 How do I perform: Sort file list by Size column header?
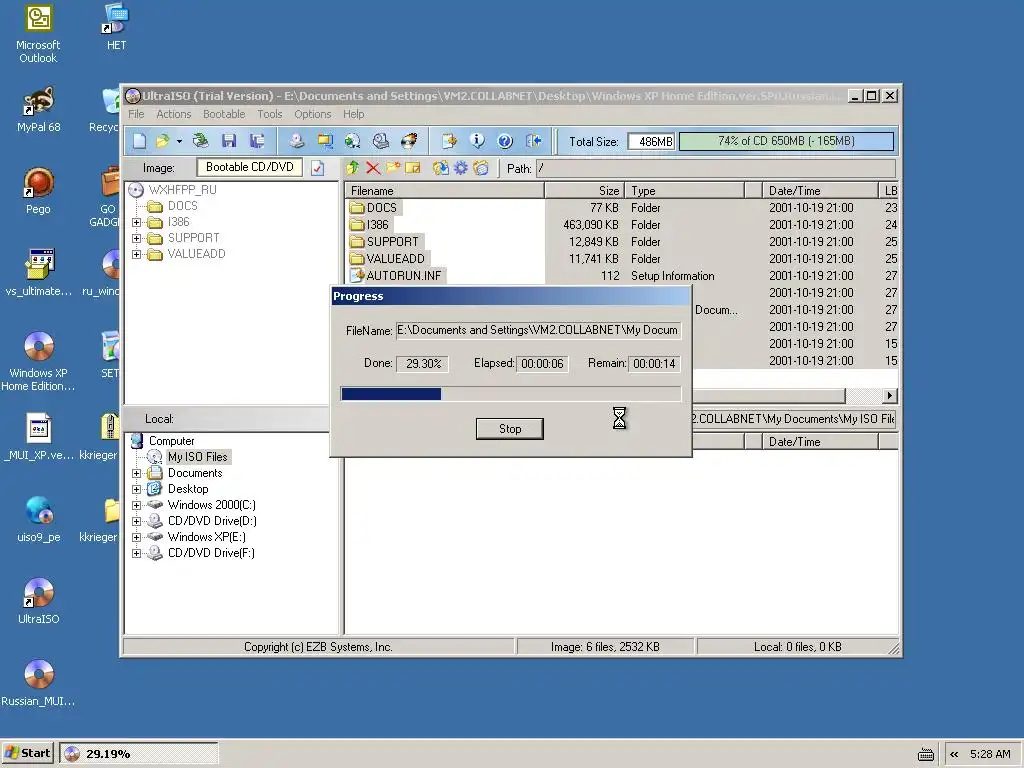584,191
